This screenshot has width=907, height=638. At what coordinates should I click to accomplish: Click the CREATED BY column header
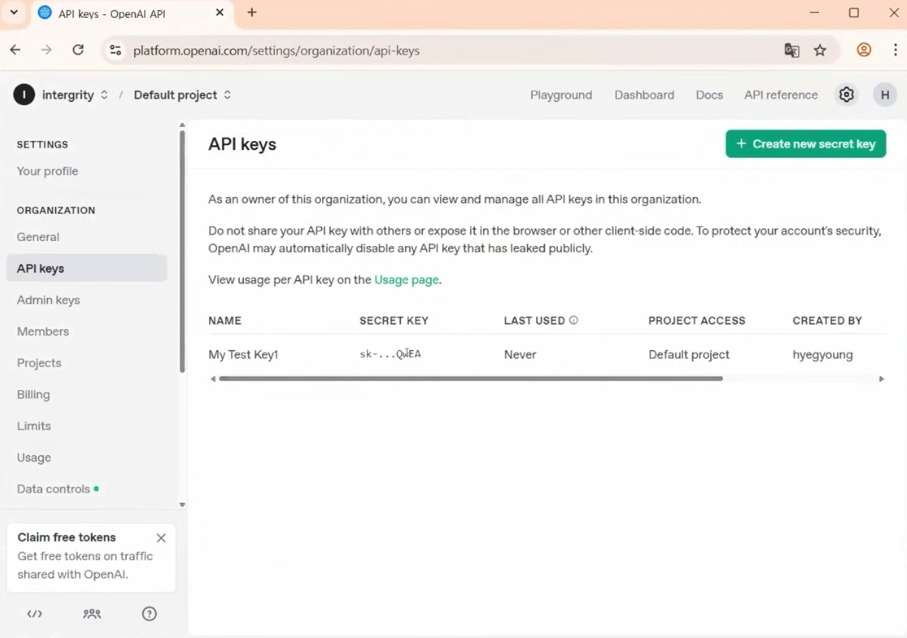tap(827, 320)
